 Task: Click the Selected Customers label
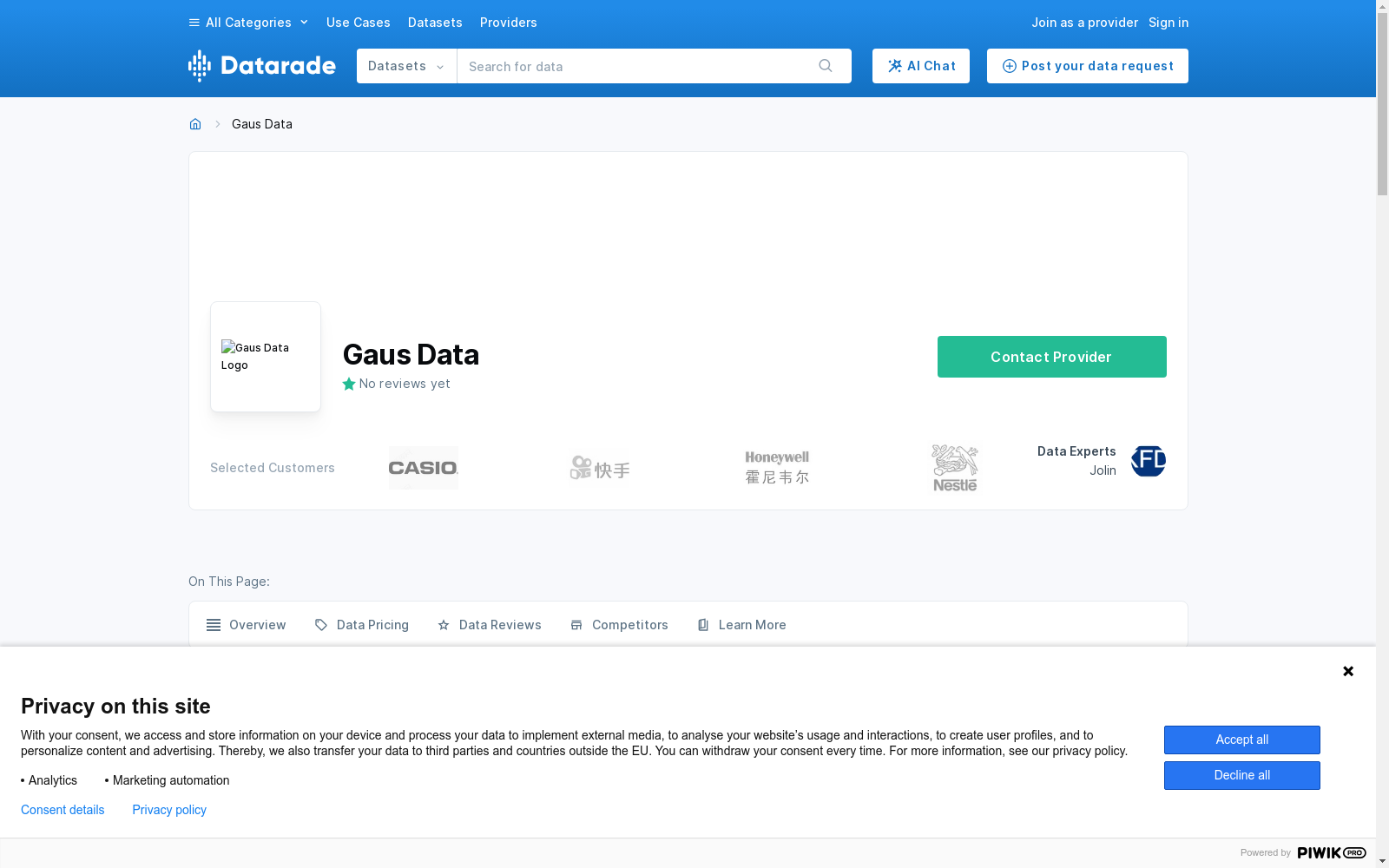point(273,468)
